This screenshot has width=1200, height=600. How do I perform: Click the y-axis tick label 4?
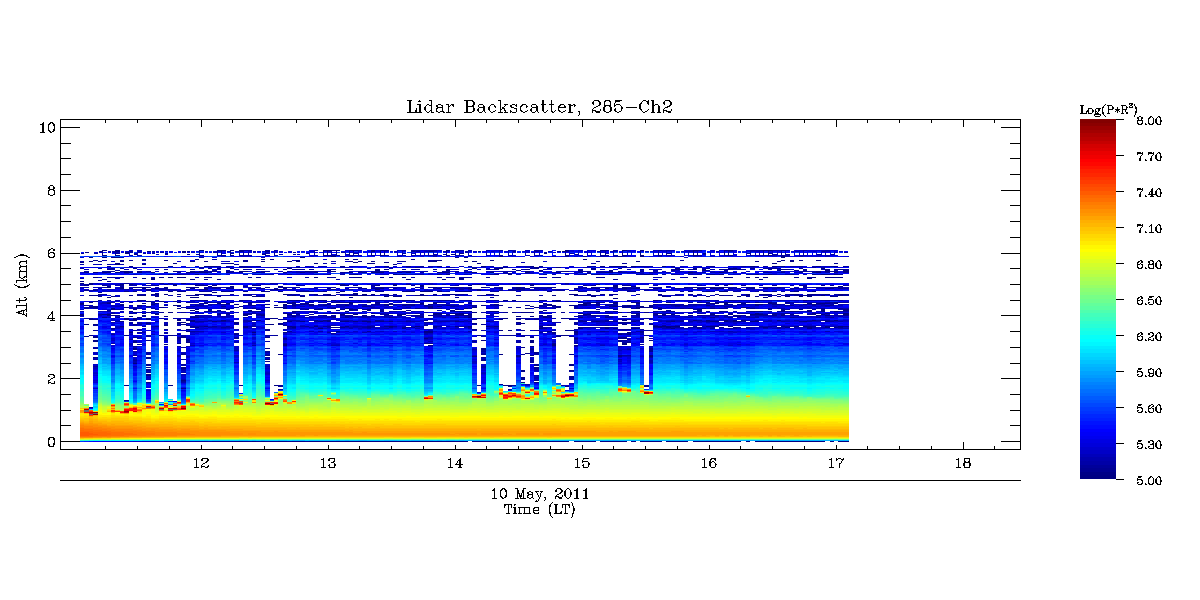[49, 316]
